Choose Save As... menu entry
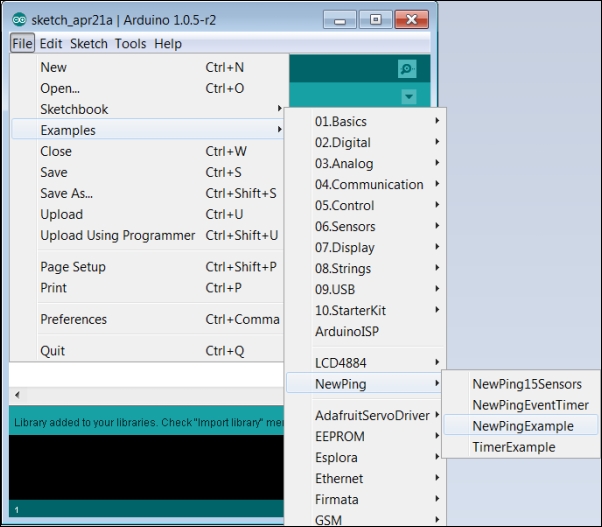This screenshot has width=602, height=527. [x=148, y=193]
